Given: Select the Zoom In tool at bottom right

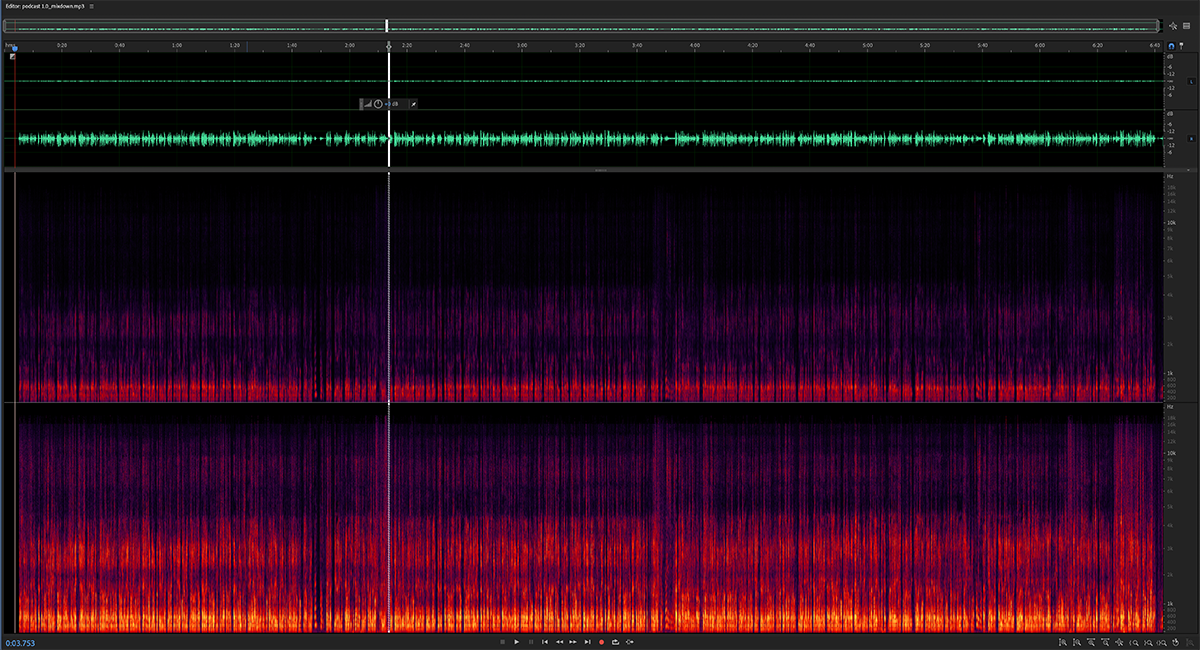Looking at the screenshot, I should point(1134,643).
